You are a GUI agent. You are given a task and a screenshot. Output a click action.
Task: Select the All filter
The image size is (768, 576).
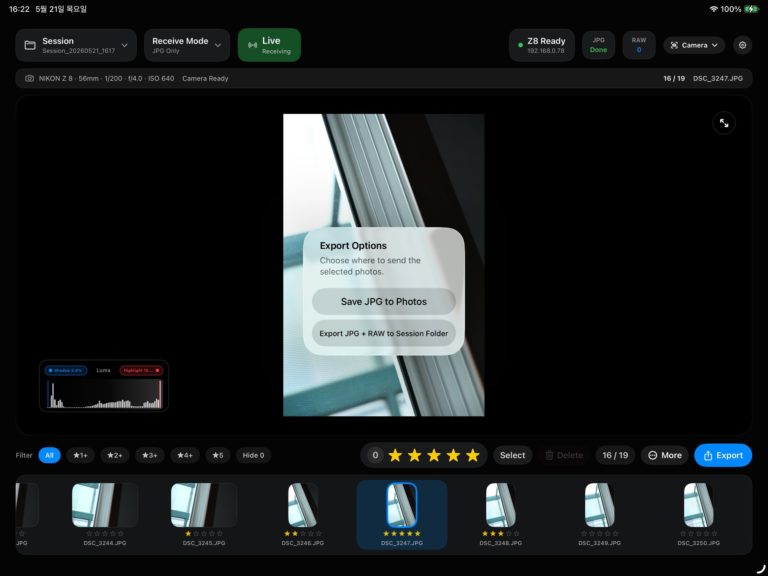coord(49,455)
